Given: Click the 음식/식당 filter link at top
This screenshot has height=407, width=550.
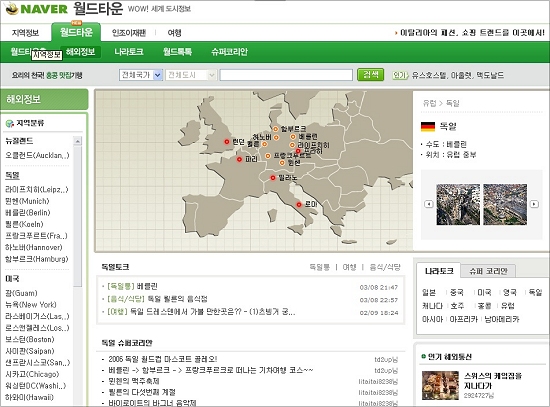Looking at the screenshot, I should click(x=385, y=267).
